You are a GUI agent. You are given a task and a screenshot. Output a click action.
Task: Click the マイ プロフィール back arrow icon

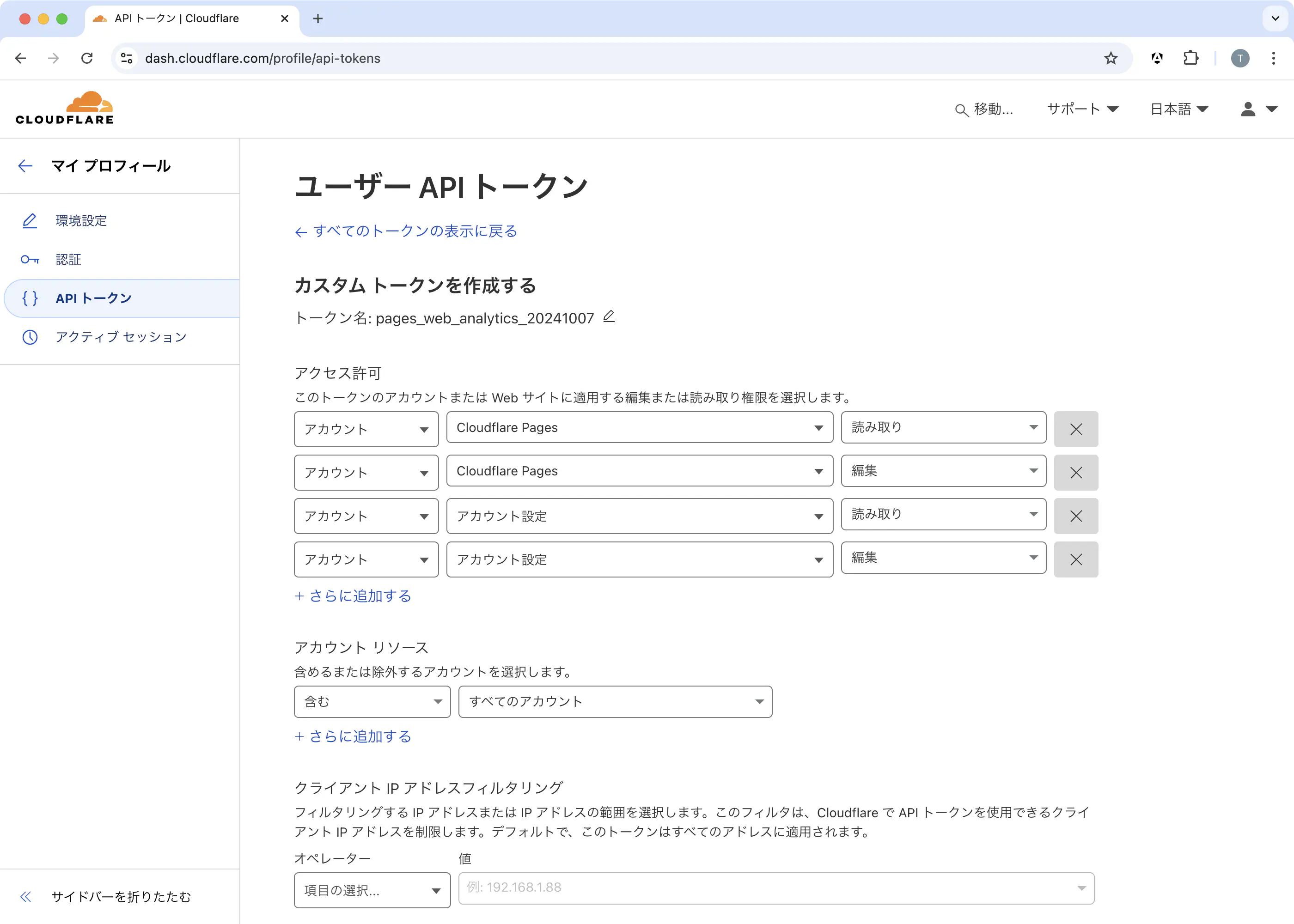25,166
